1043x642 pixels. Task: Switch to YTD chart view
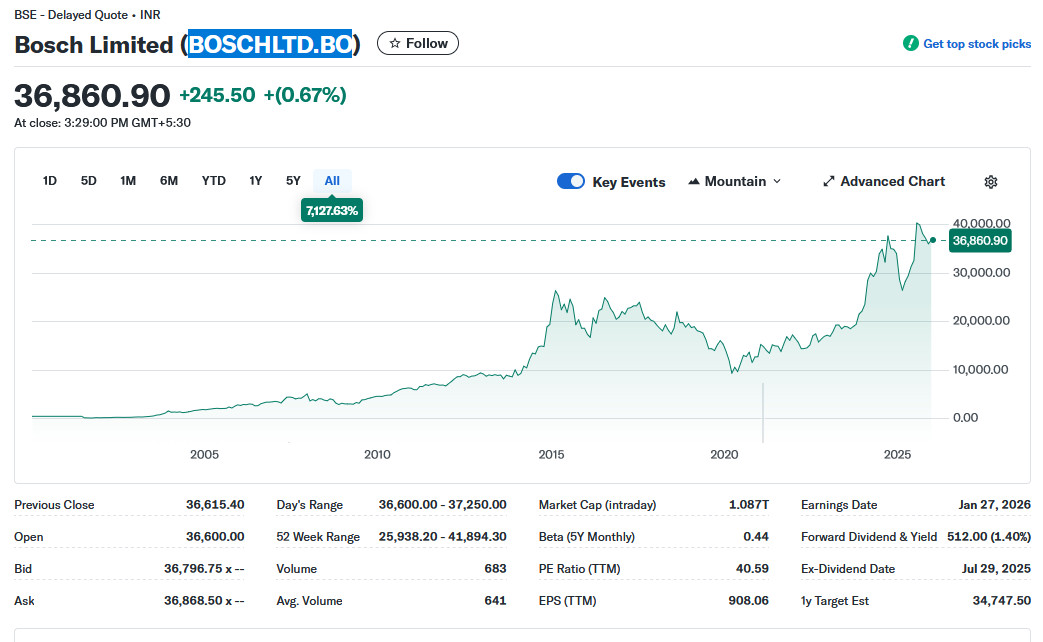214,181
